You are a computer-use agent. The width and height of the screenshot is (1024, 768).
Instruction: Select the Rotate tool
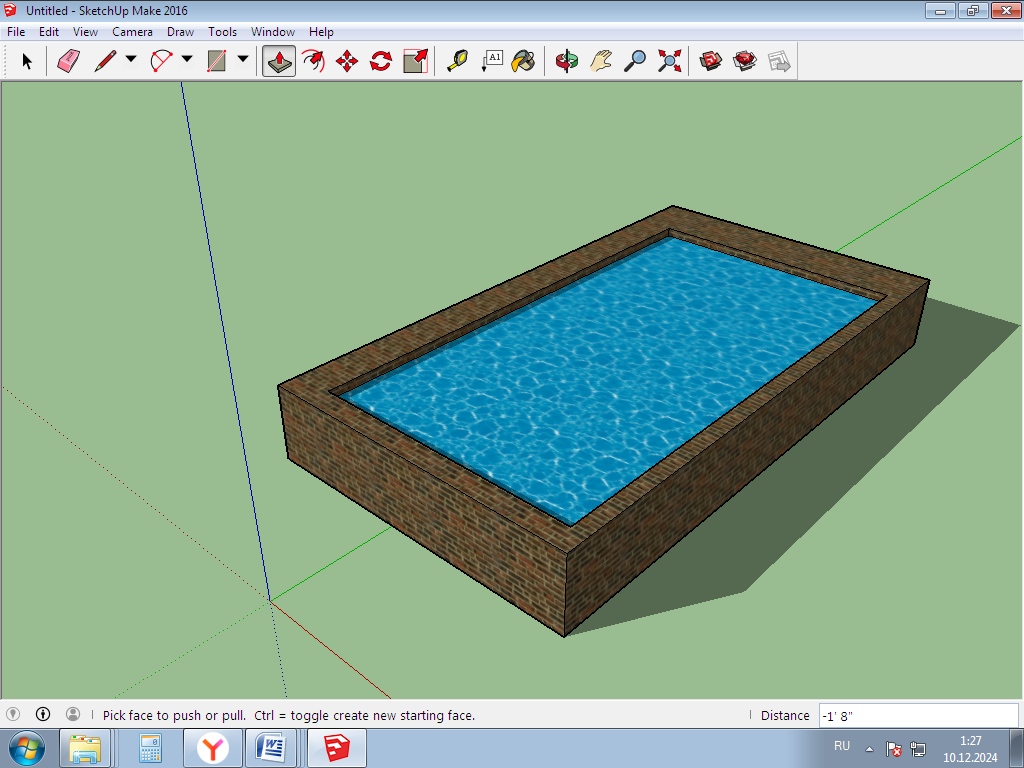(x=381, y=61)
